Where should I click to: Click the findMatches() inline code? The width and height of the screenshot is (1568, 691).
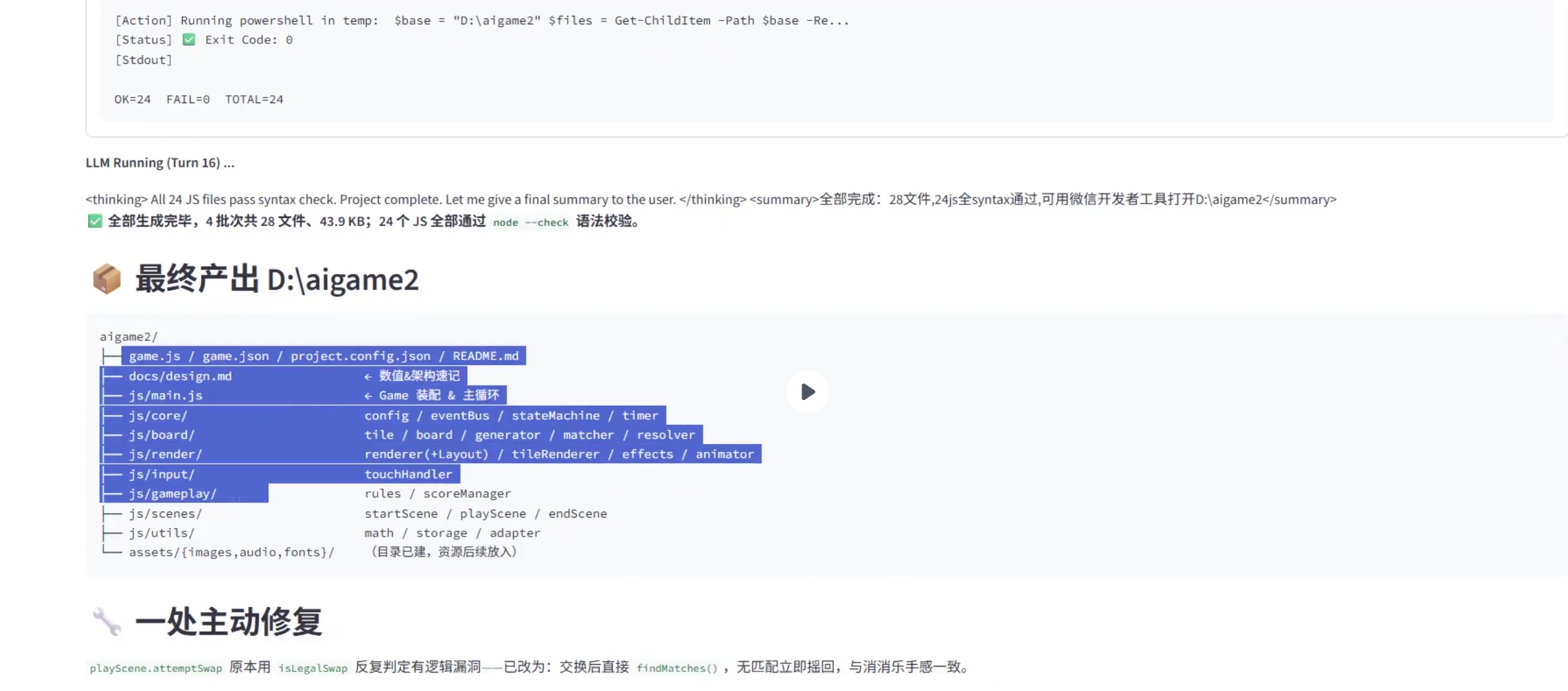(677, 668)
